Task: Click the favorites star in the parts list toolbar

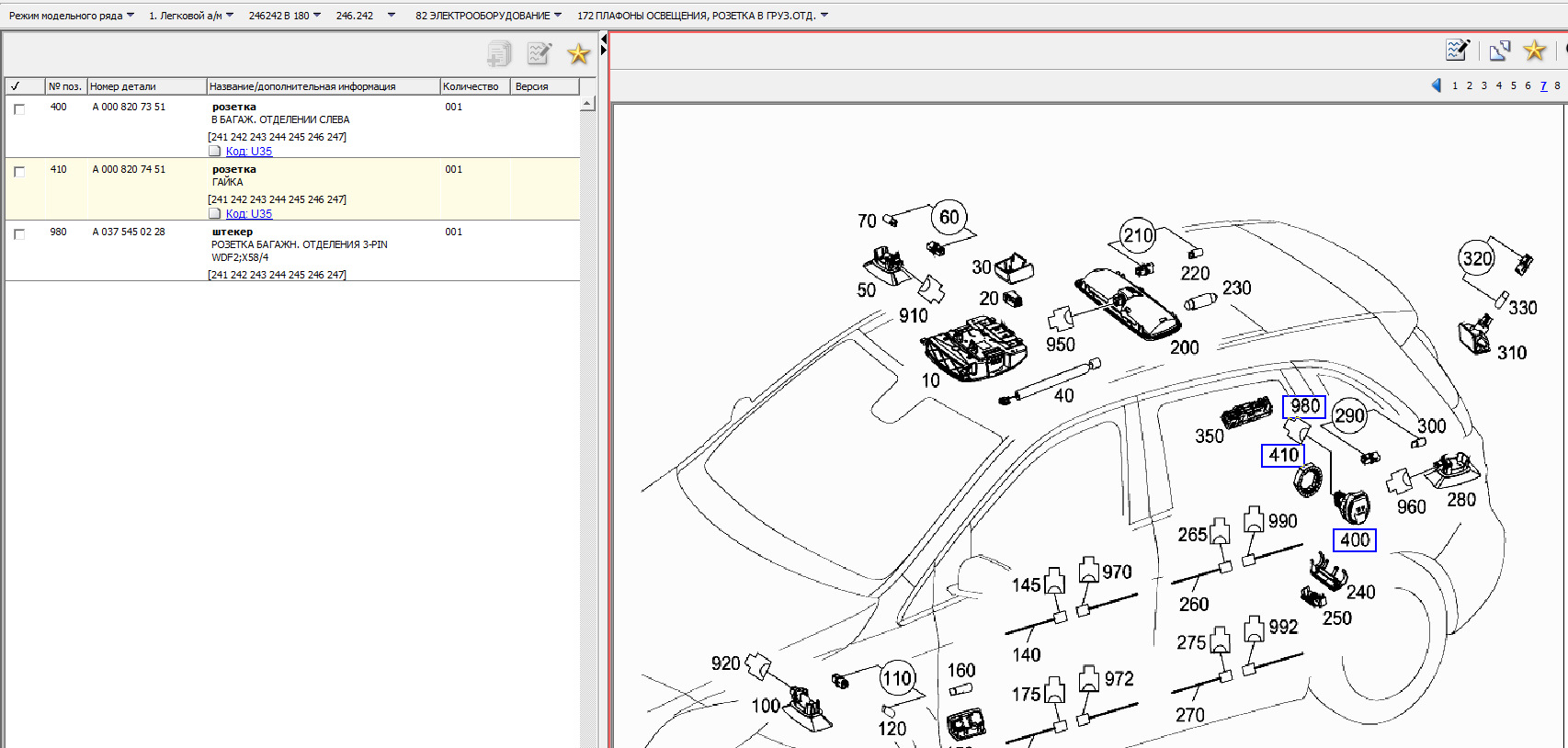Action: (x=578, y=54)
